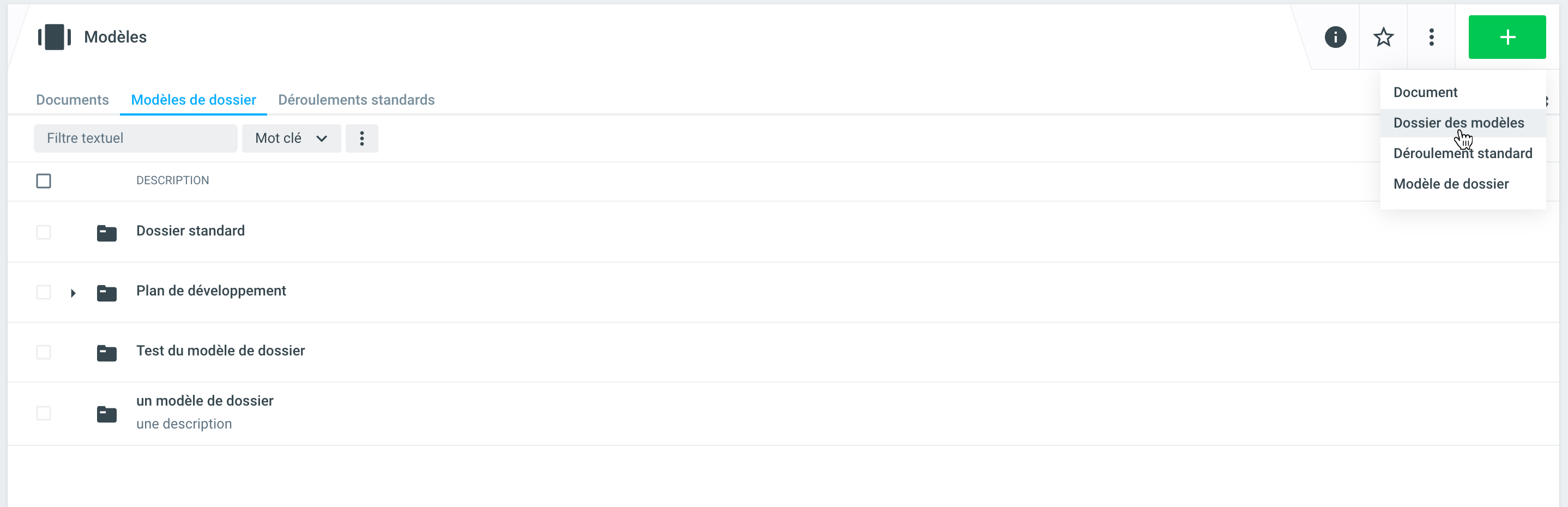Screen dimensions: 1568x507
Task: Open filter bar three-dot menu
Action: pyautogui.click(x=361, y=139)
